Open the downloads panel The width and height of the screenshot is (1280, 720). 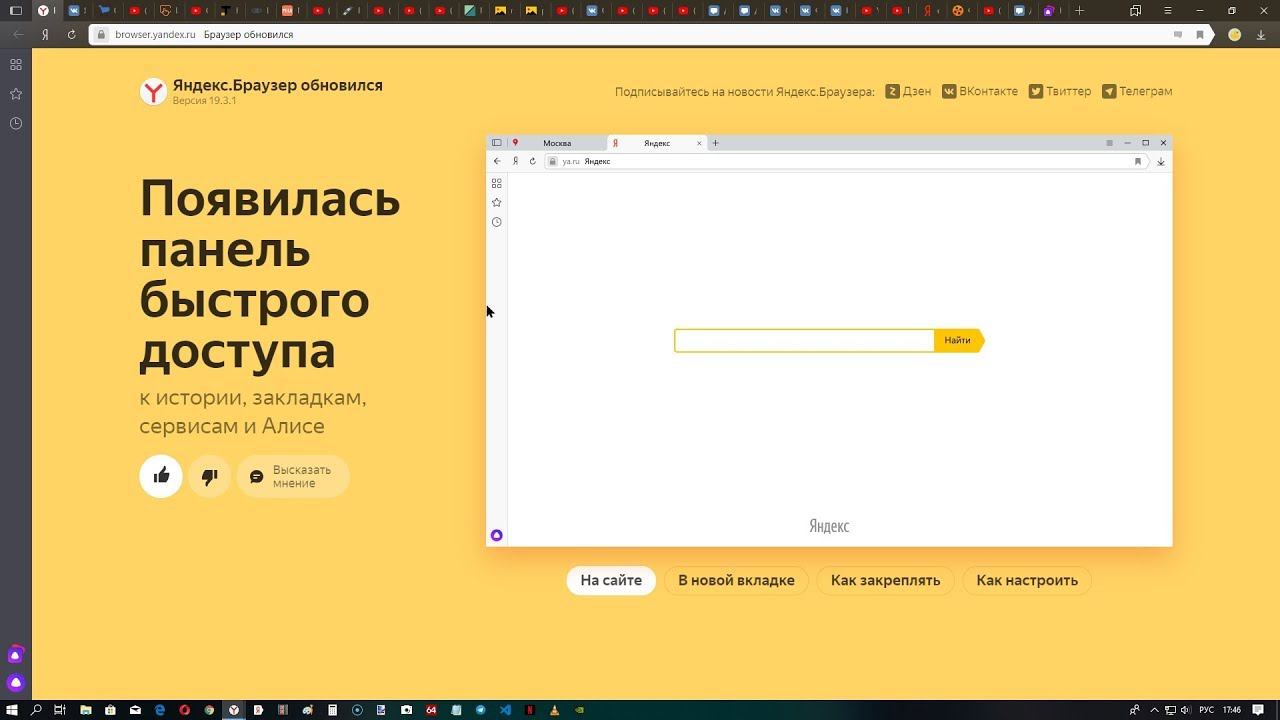(x=1262, y=34)
